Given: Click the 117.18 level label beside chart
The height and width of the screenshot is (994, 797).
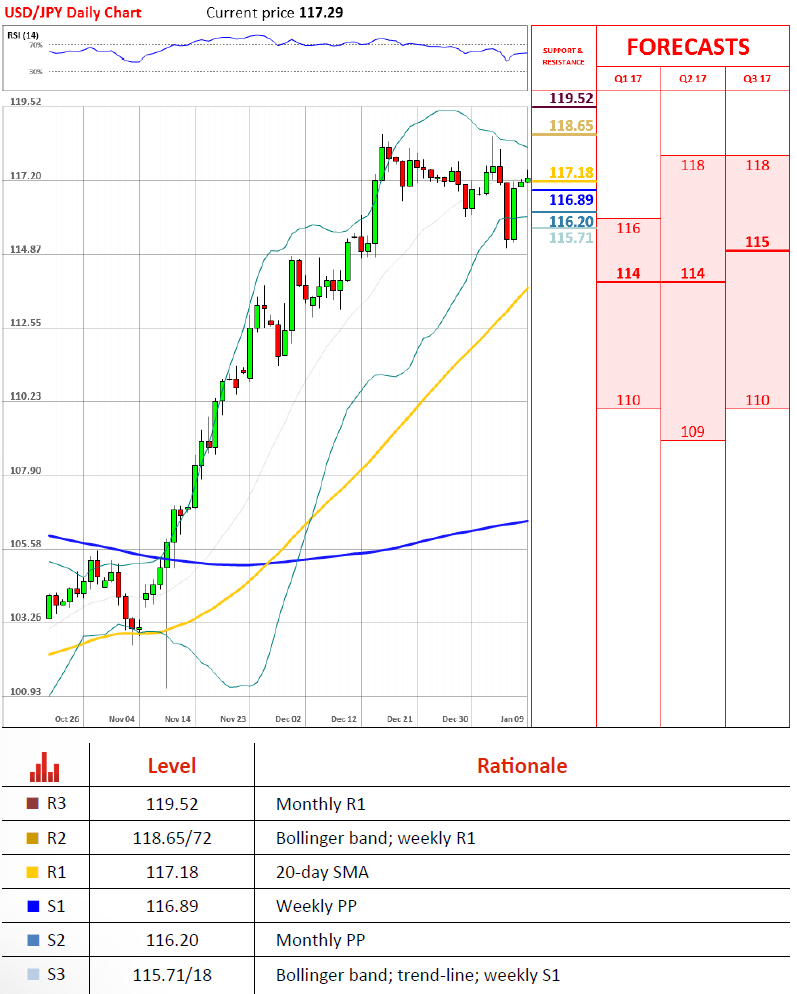Looking at the screenshot, I should click(571, 172).
